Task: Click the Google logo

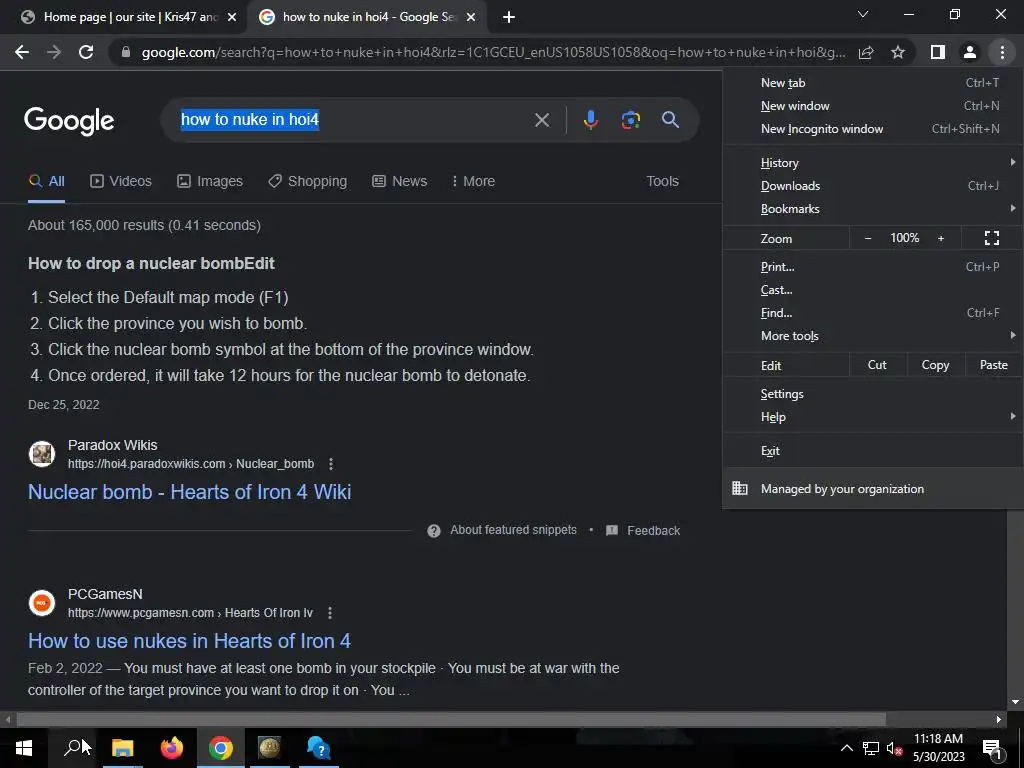Action: coord(69,121)
